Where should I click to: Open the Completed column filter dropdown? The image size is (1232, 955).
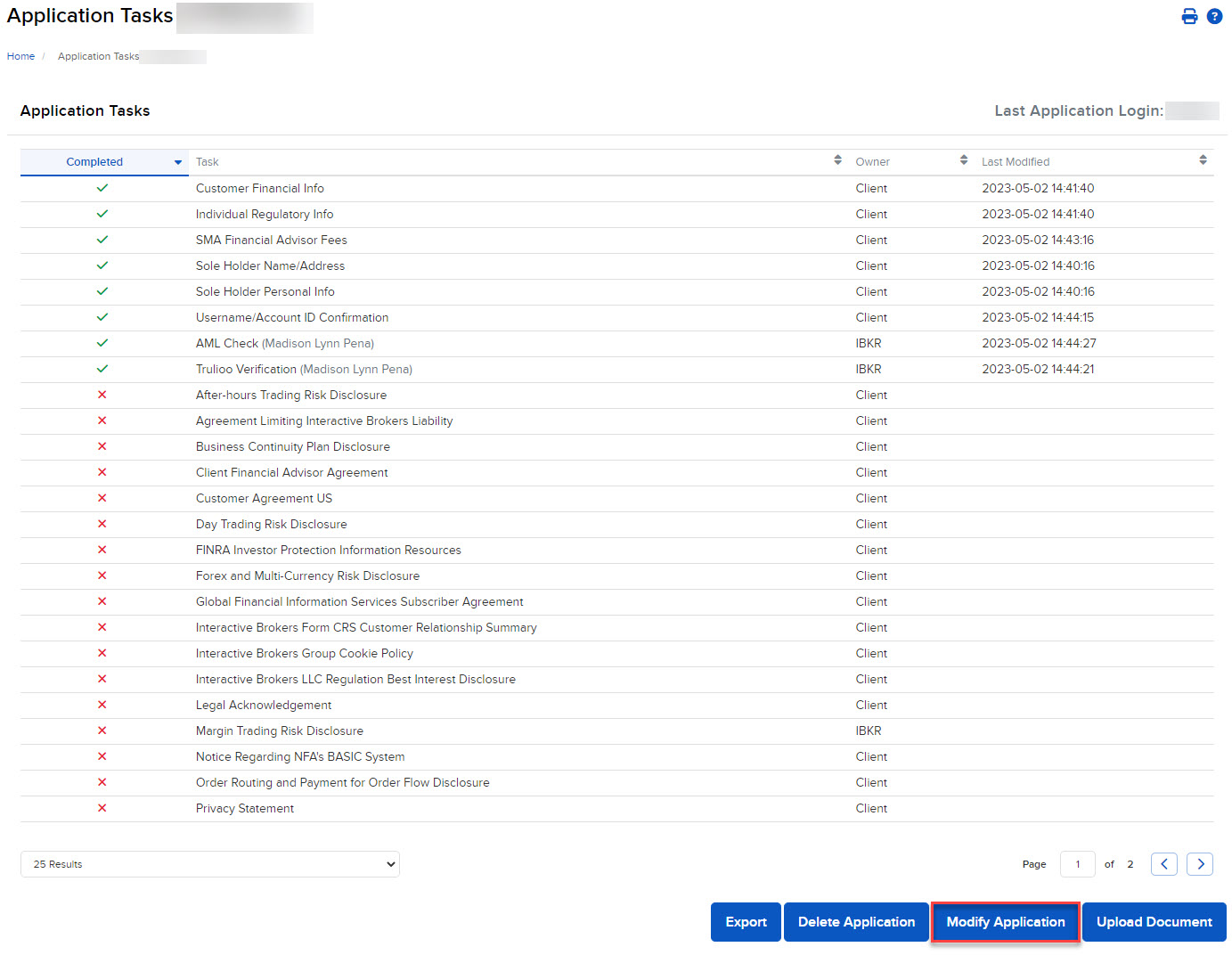tap(176, 162)
